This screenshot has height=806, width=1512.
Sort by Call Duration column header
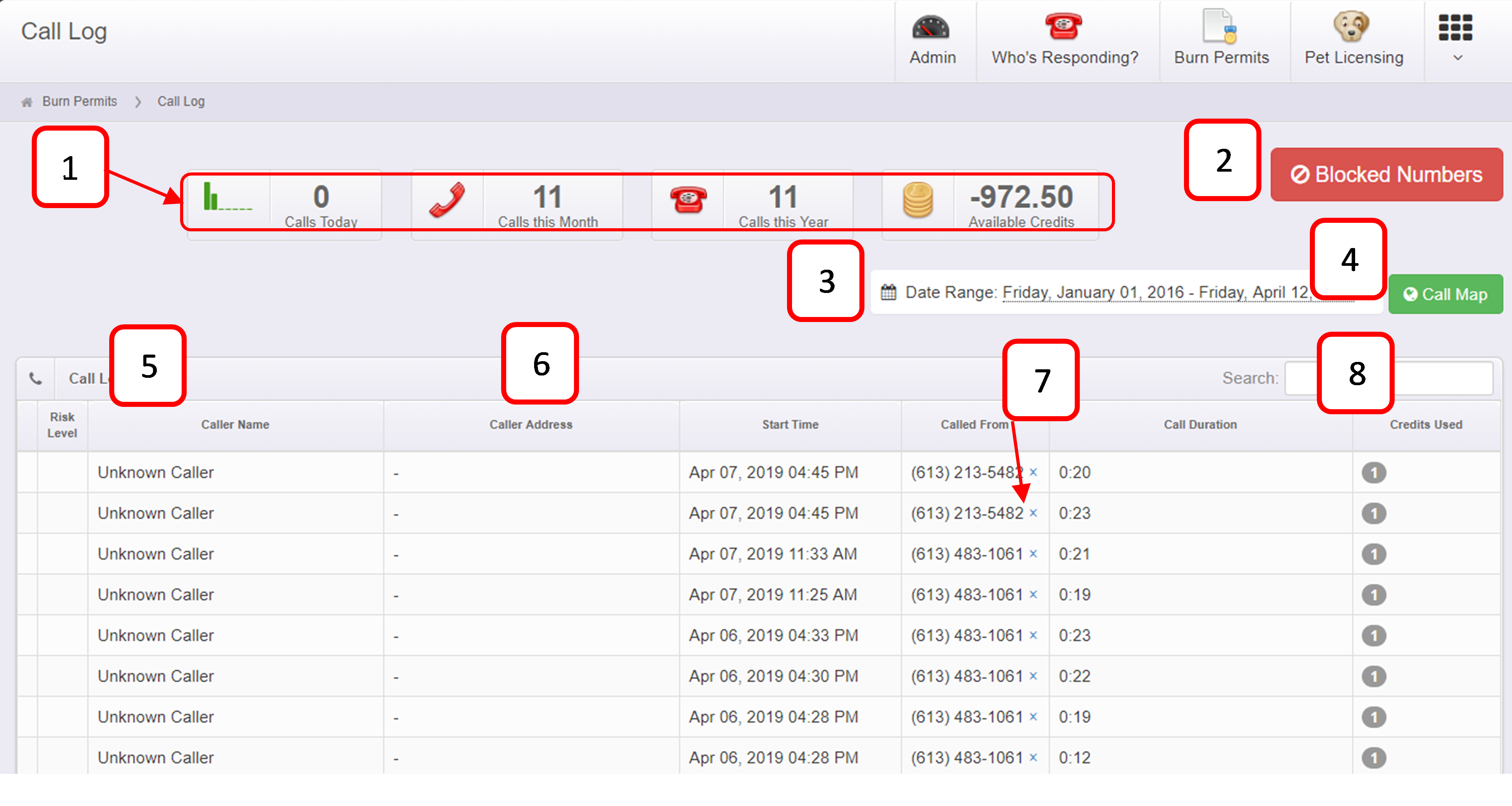pyautogui.click(x=1200, y=425)
